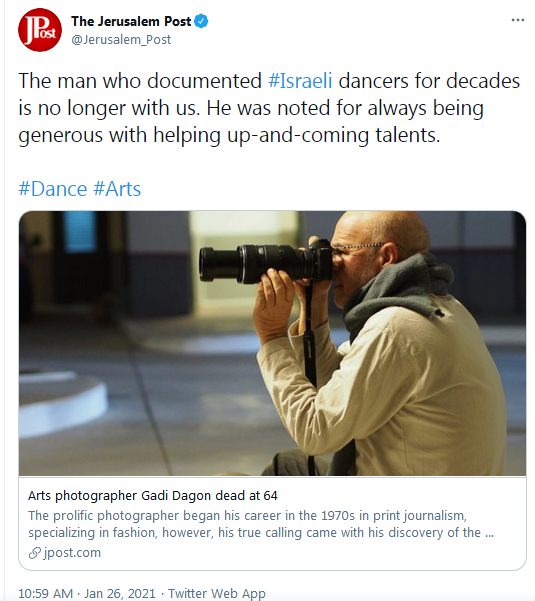Open the tweet's three-dot more menu
Image resolution: width=535 pixels, height=601 pixels.
518,20
